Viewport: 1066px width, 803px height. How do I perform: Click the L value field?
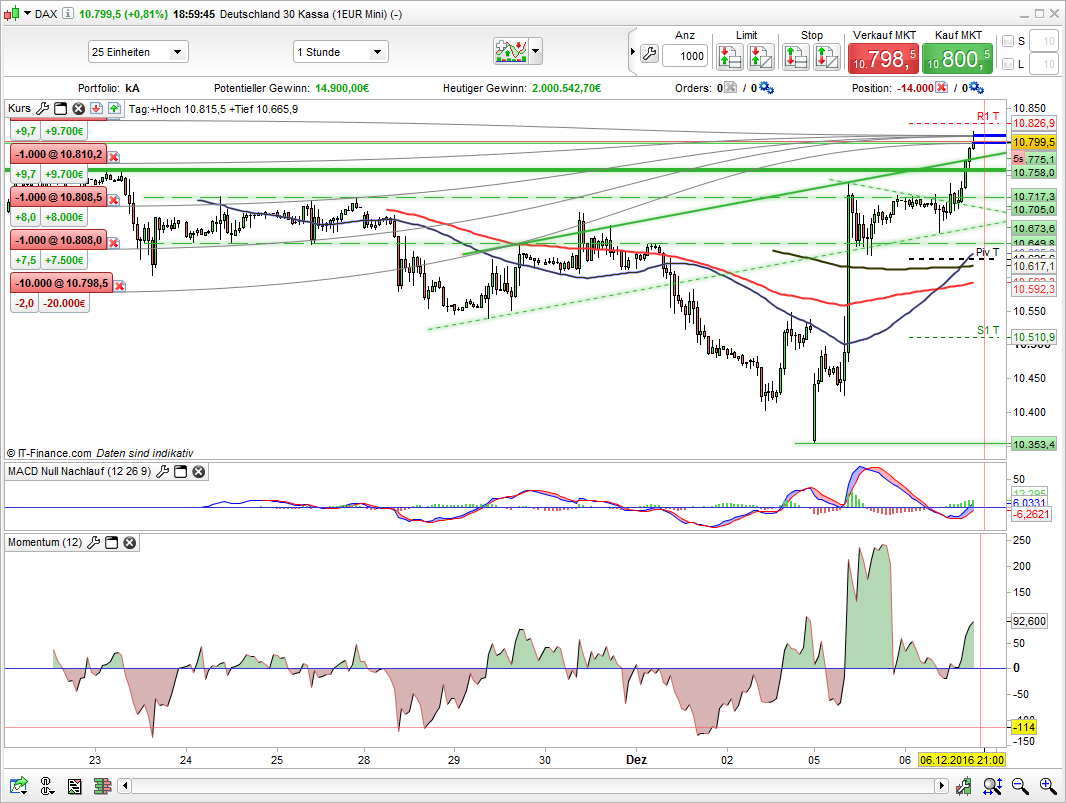pyautogui.click(x=1043, y=64)
